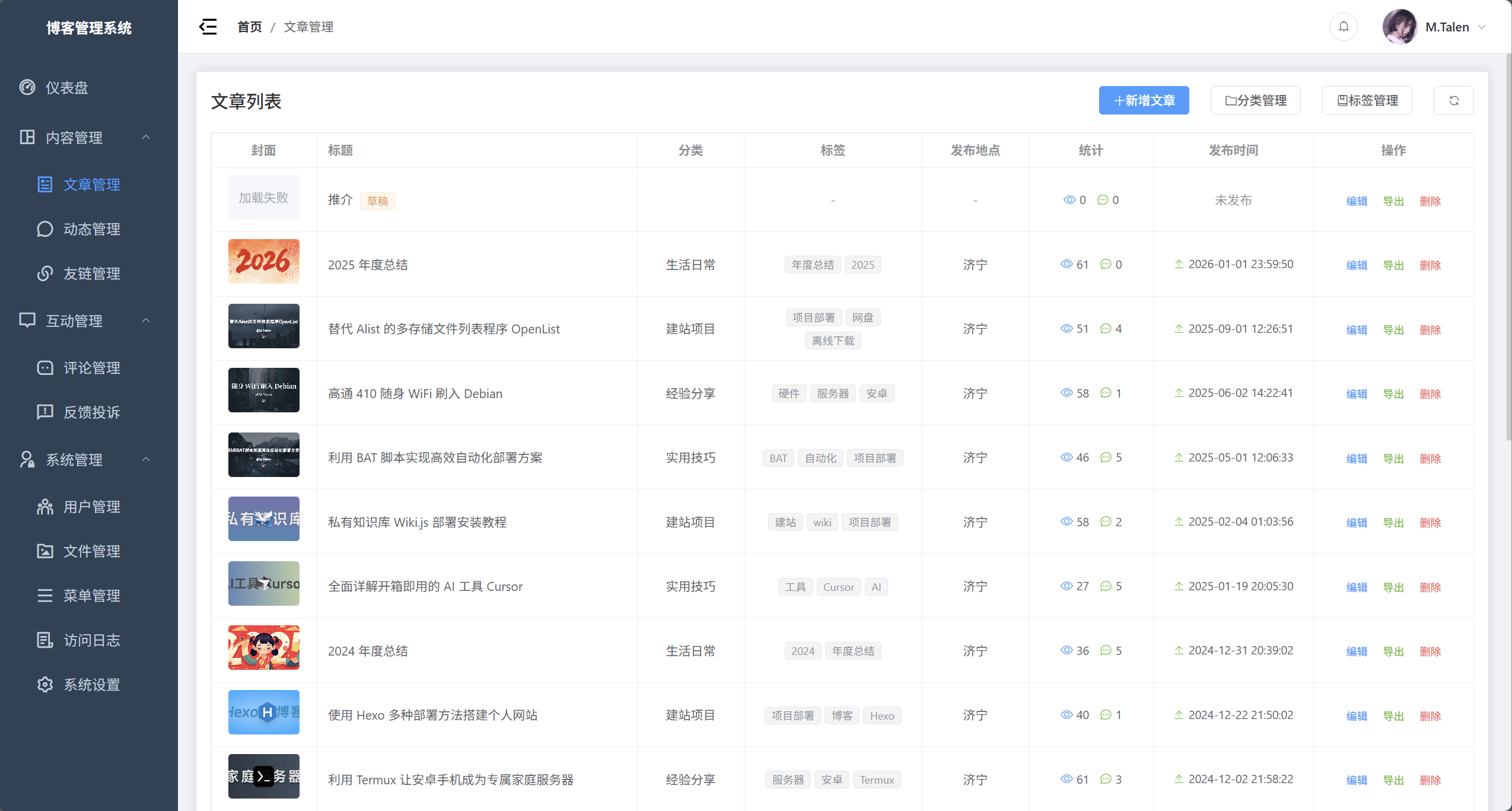
Task: Collapse the 内容管理 menu group
Action: (x=146, y=137)
